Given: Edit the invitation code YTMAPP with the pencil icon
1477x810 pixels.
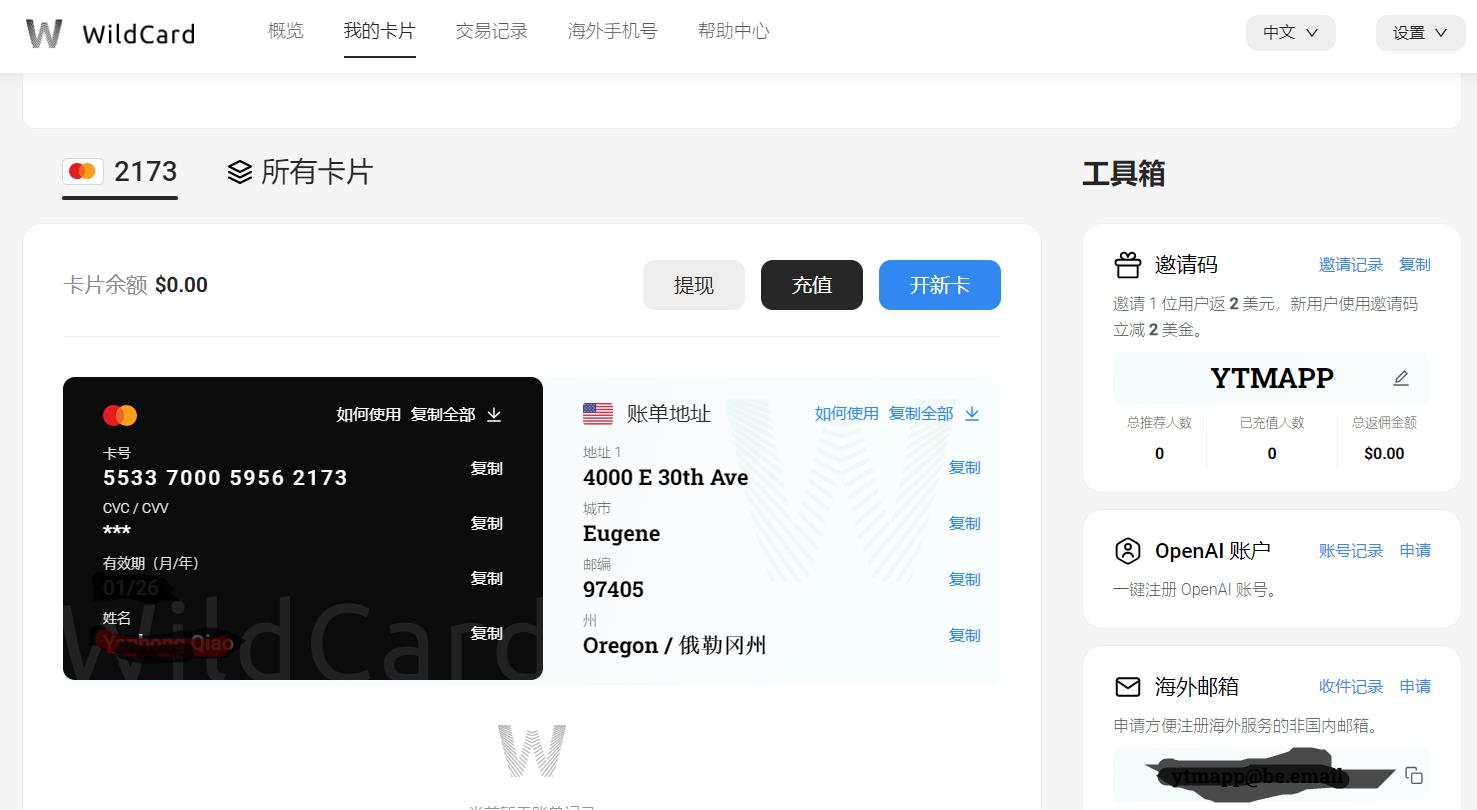Looking at the screenshot, I should click(1401, 378).
